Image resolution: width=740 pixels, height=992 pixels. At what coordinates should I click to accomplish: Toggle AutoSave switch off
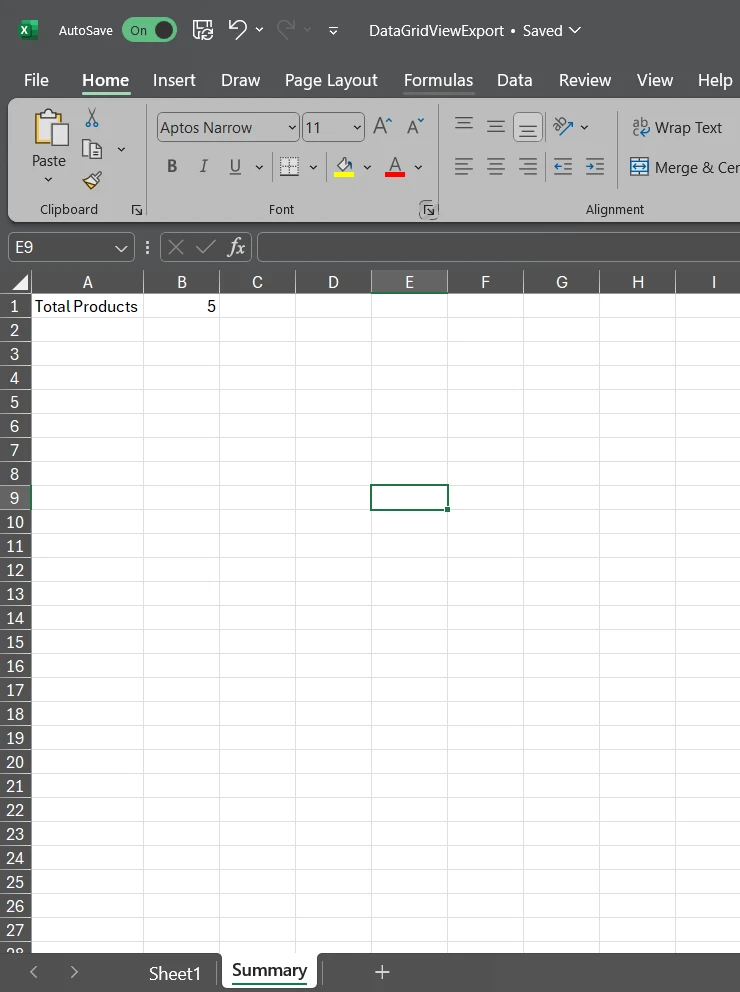tap(149, 30)
